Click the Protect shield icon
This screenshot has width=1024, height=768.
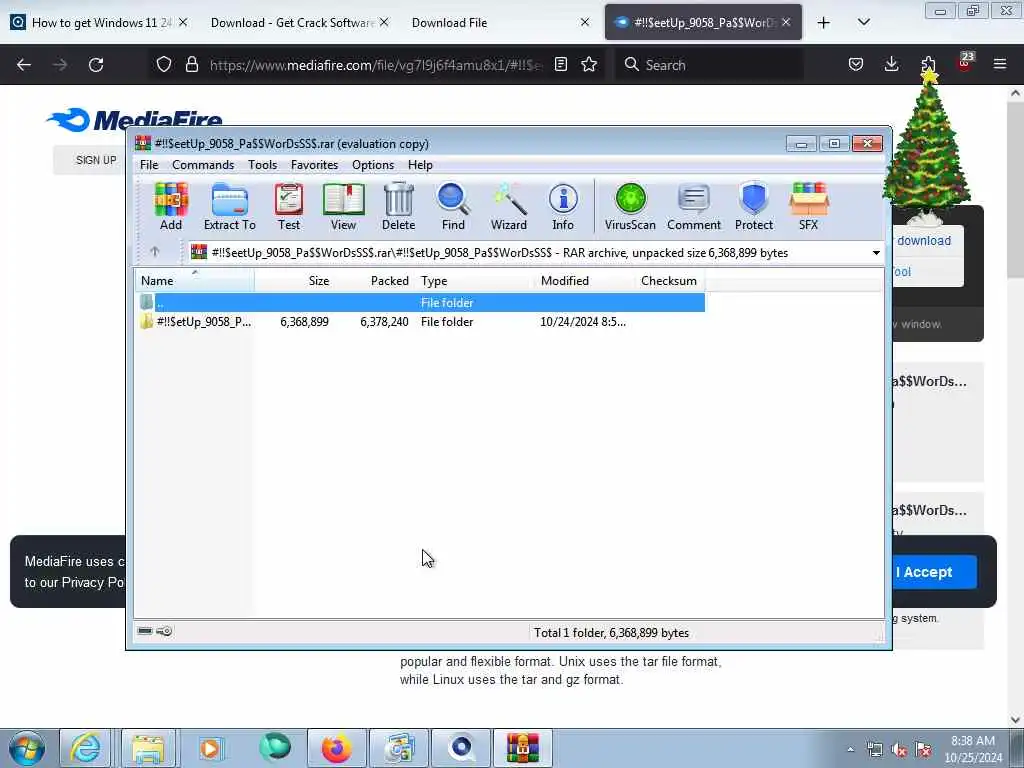coord(754,206)
